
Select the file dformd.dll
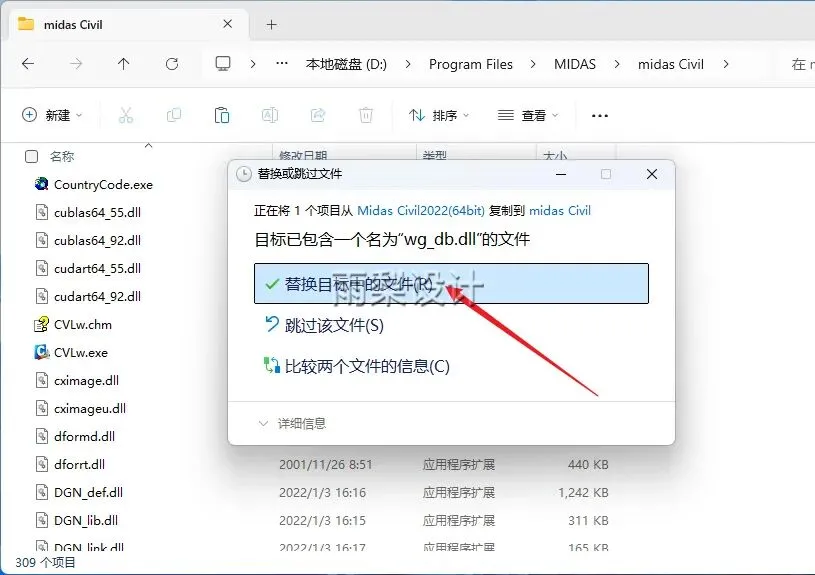[x=84, y=437]
